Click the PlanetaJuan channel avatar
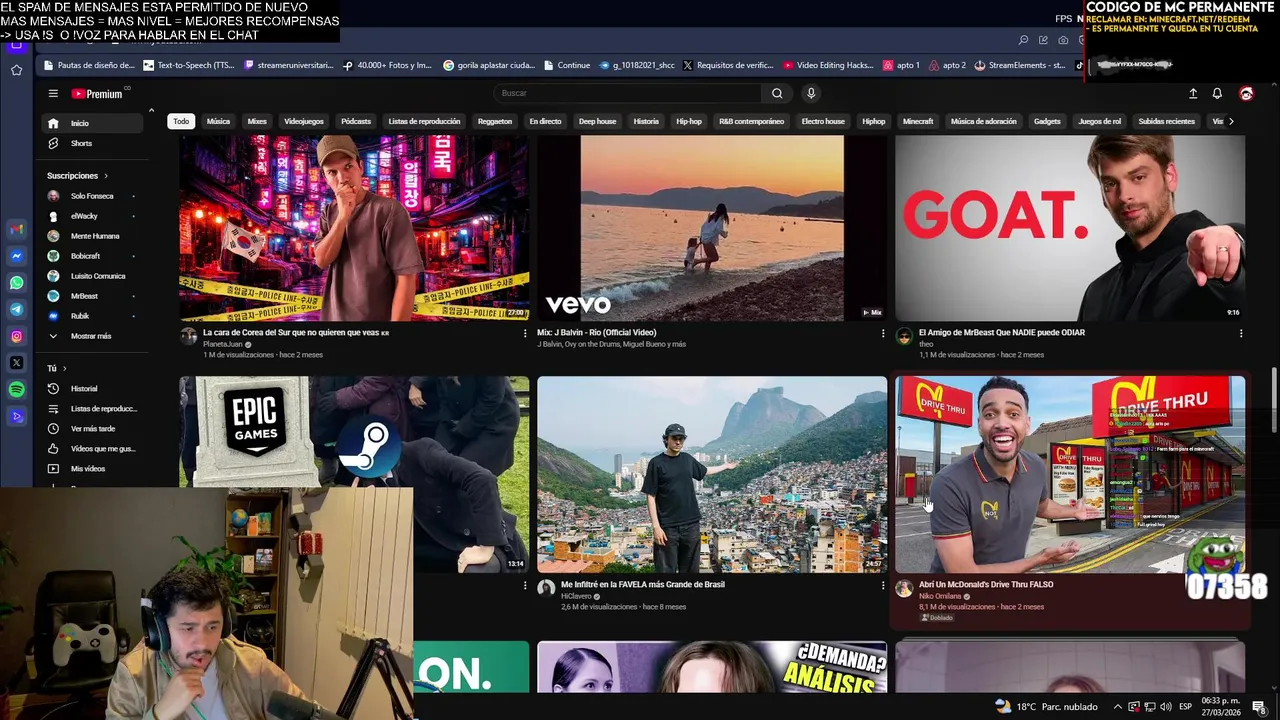The image size is (1280, 720). point(188,336)
